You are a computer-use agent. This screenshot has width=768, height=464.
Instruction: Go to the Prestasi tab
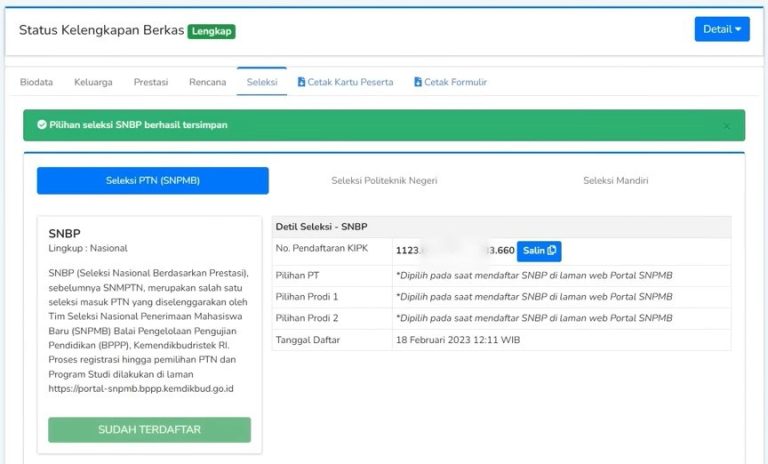pyautogui.click(x=151, y=82)
